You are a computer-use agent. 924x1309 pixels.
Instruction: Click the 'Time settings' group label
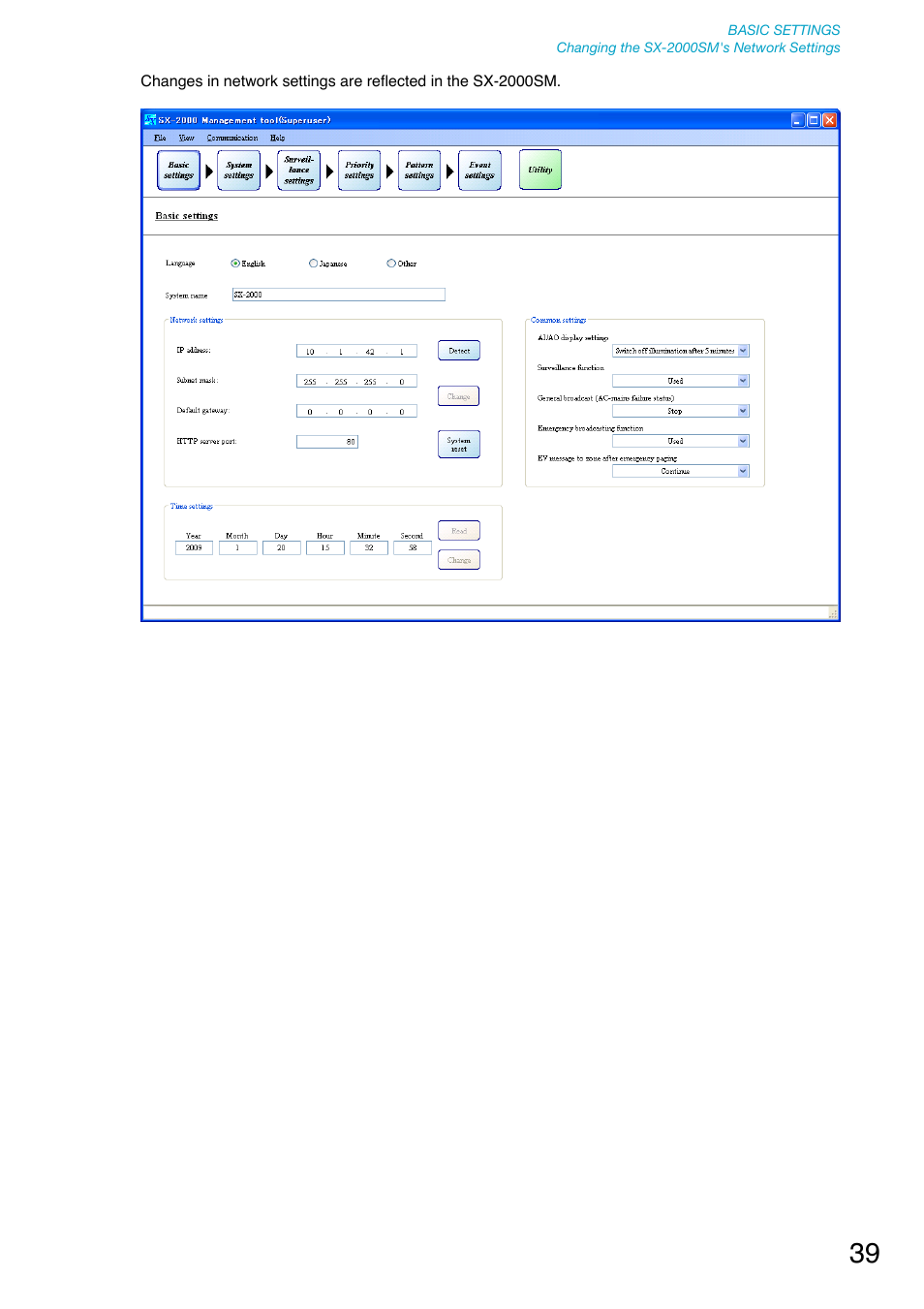click(x=192, y=506)
